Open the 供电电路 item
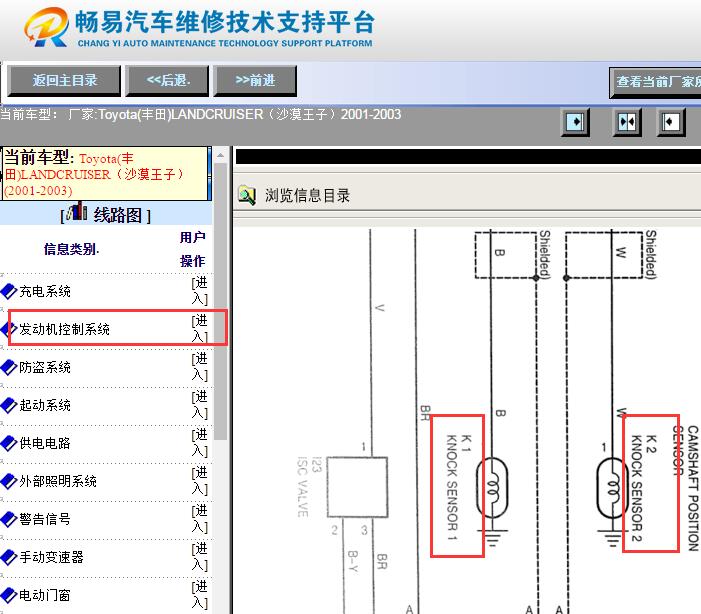 (x=45, y=444)
